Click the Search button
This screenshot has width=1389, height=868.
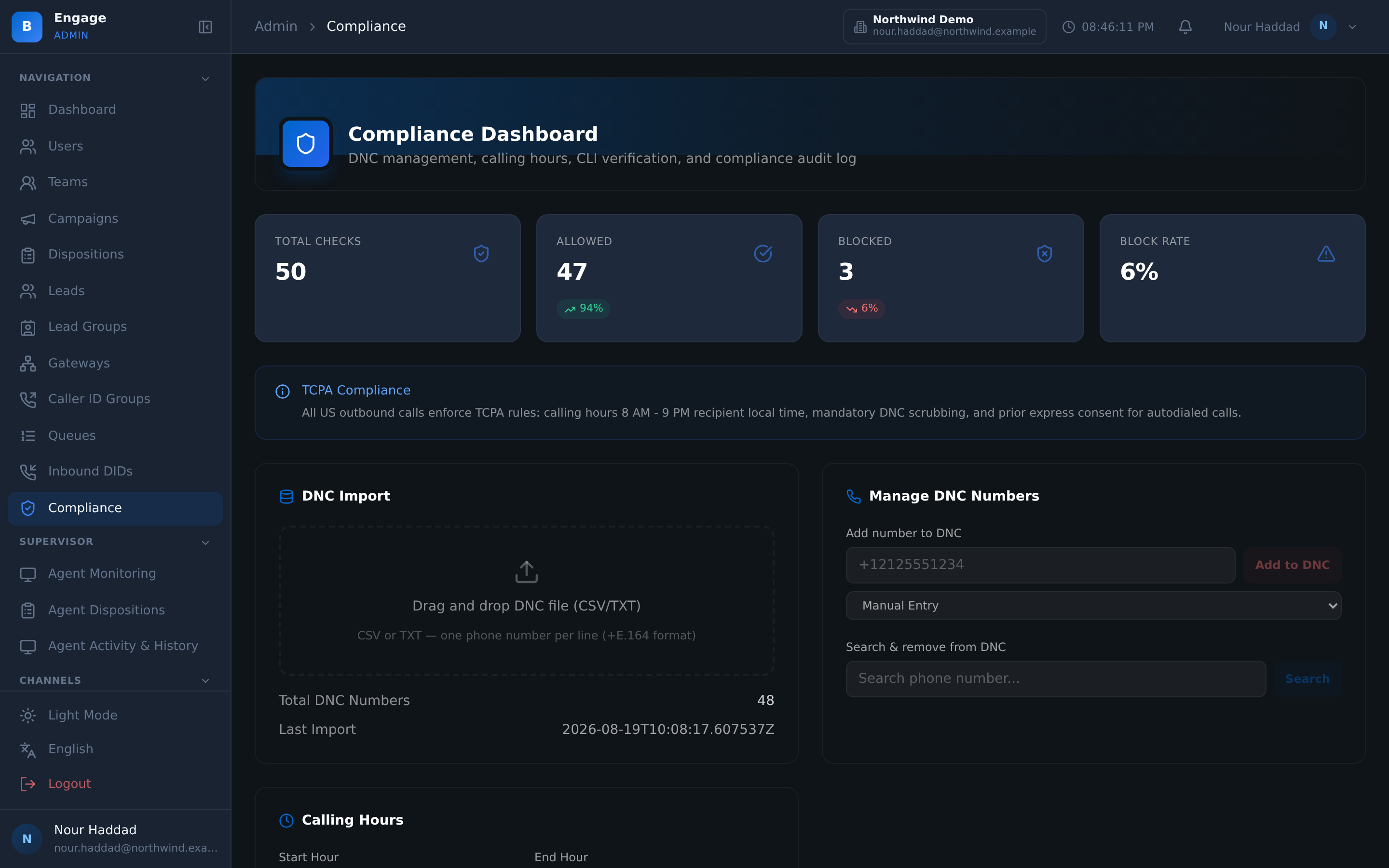coord(1307,679)
